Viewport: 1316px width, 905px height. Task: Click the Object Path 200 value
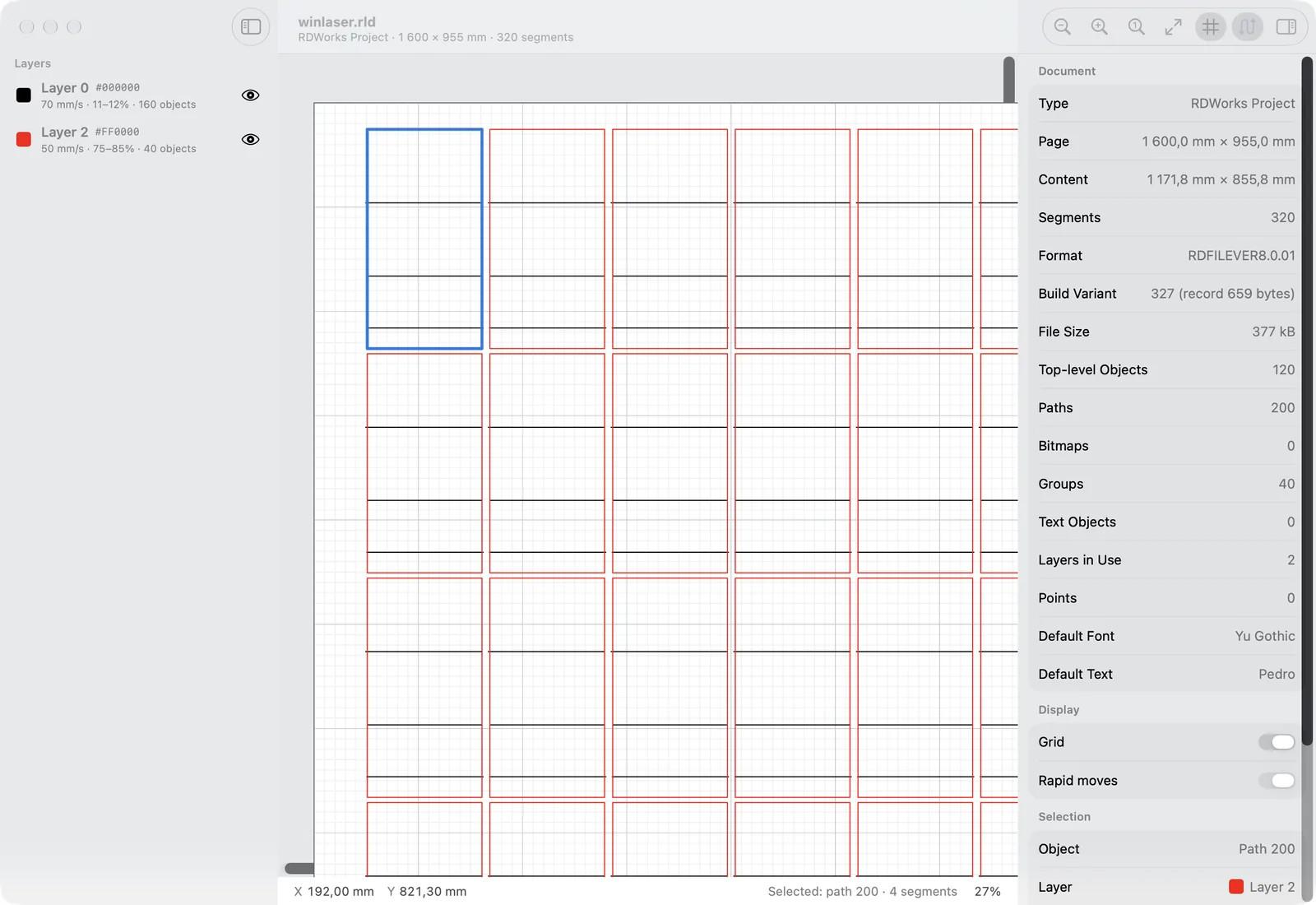pos(1267,849)
